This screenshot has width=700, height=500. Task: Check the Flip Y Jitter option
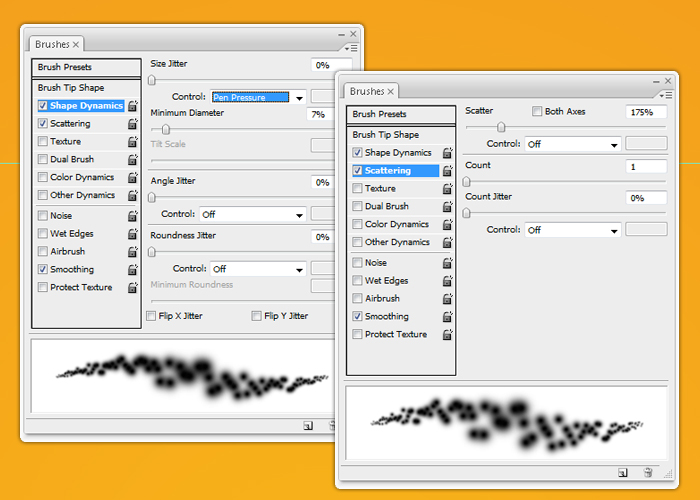[257, 316]
